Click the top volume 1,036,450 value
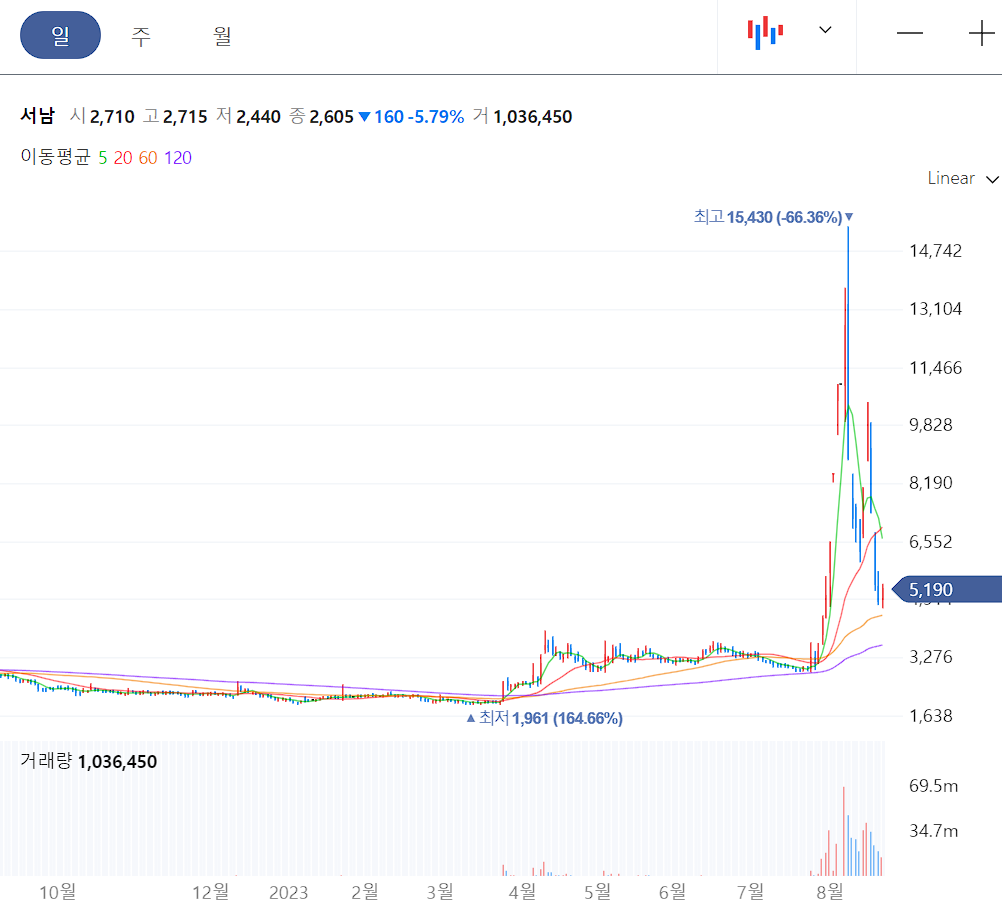 (x=532, y=117)
